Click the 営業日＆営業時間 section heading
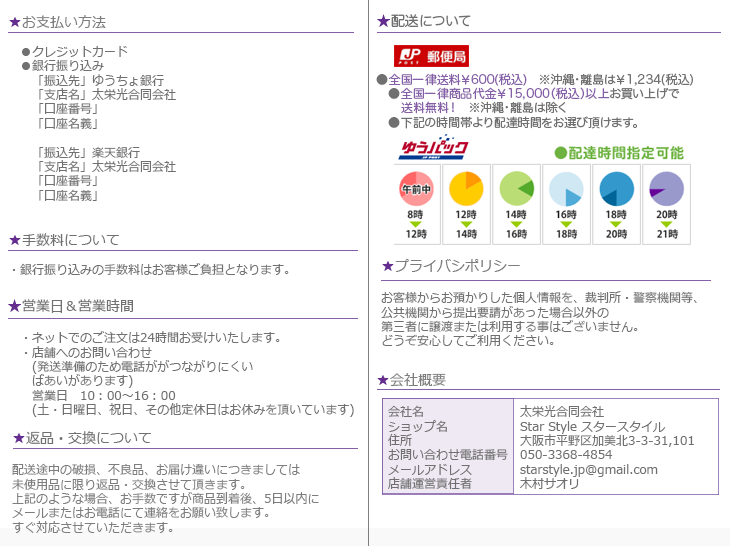This screenshot has width=730, height=546. (x=77, y=306)
